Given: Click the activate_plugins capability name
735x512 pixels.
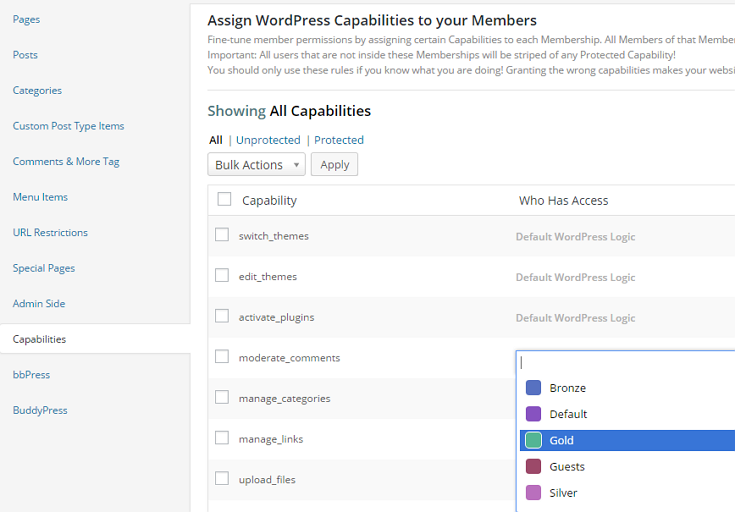Looking at the screenshot, I should [x=277, y=318].
